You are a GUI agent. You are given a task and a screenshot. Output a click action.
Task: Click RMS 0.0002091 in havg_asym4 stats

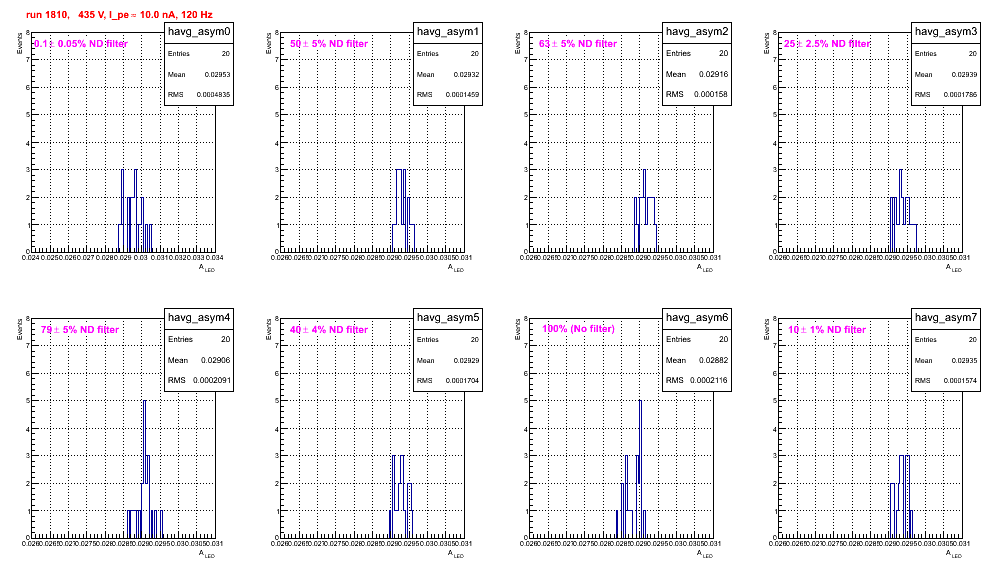(199, 381)
